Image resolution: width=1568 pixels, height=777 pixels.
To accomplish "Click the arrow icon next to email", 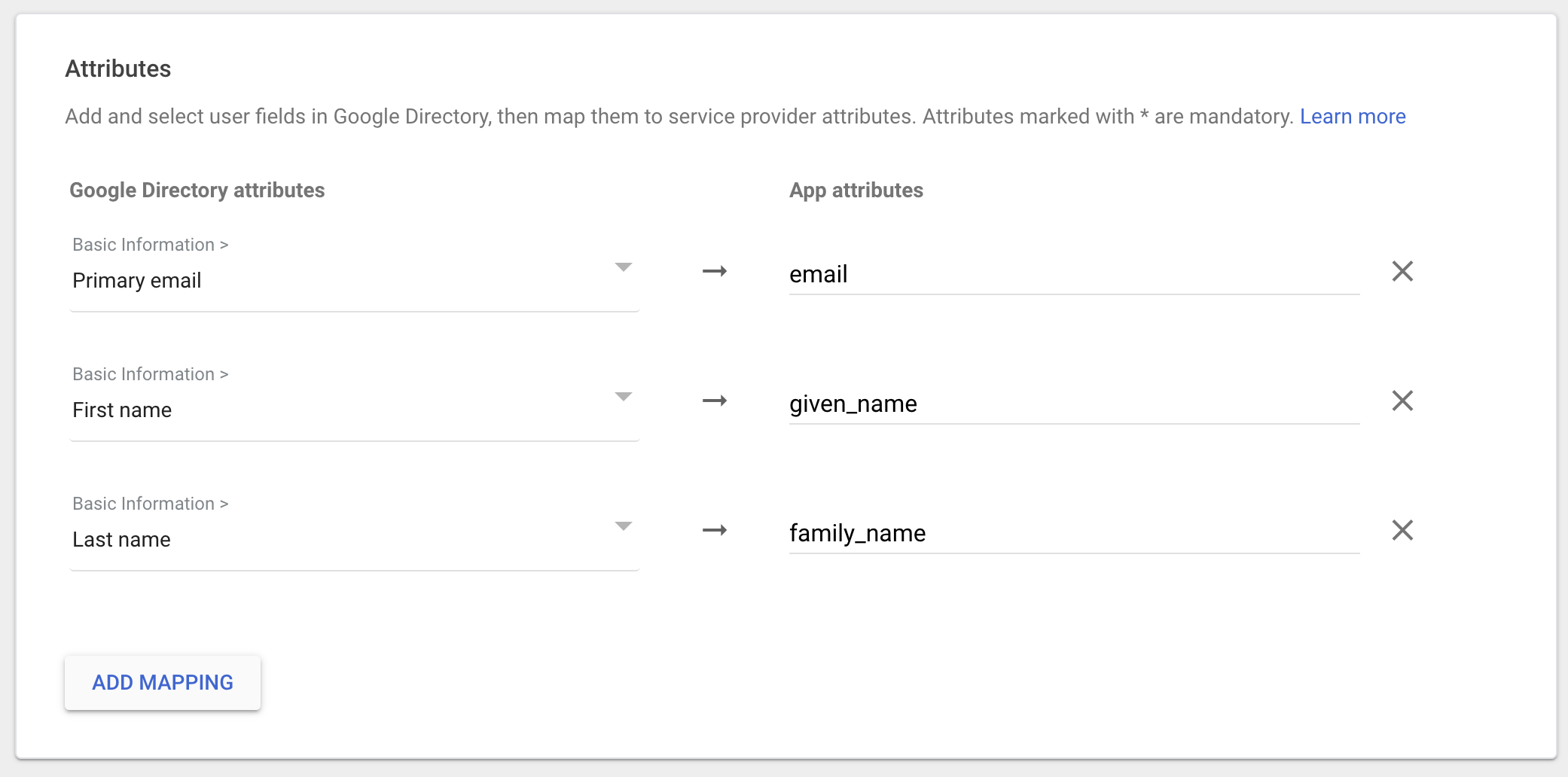I will (715, 271).
